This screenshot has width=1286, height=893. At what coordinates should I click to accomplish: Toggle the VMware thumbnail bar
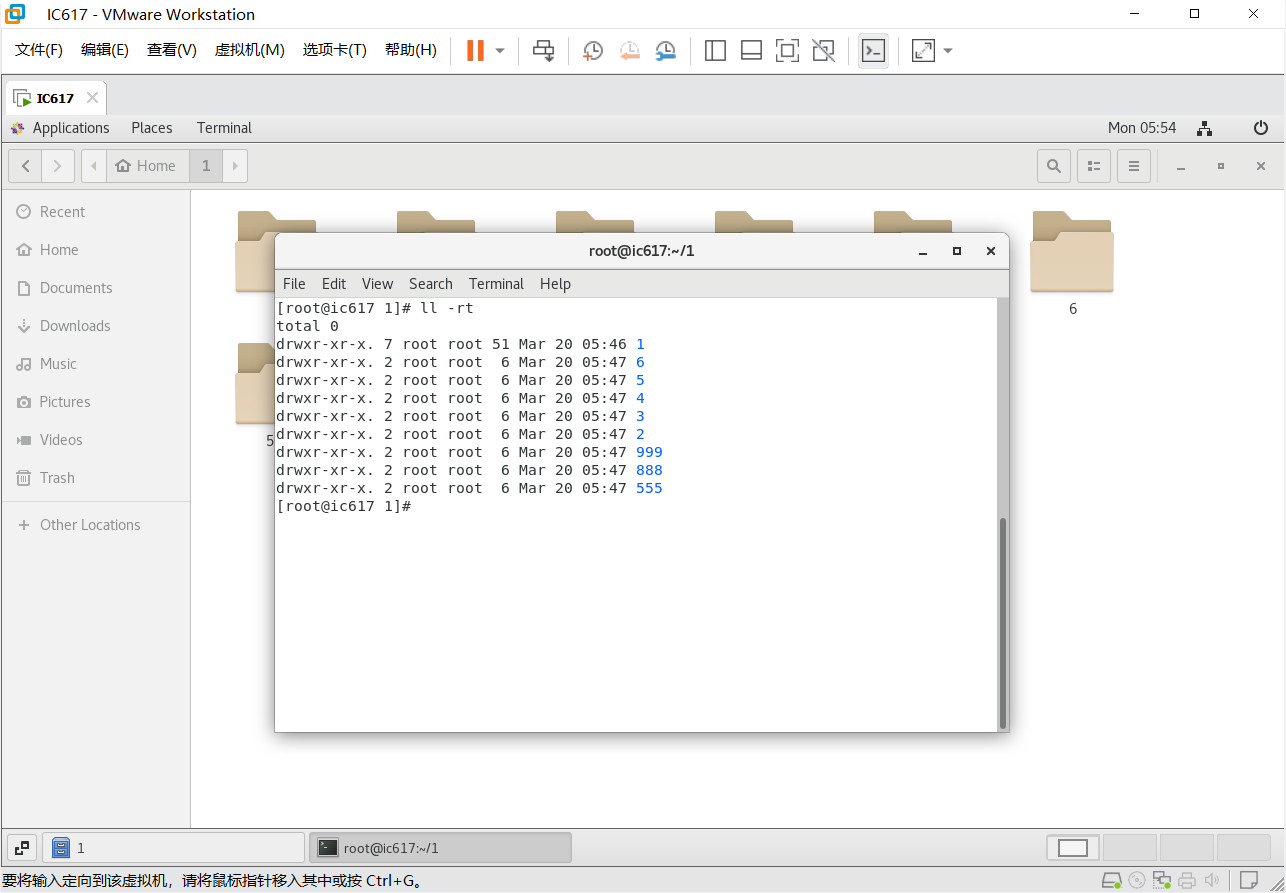pyautogui.click(x=751, y=50)
